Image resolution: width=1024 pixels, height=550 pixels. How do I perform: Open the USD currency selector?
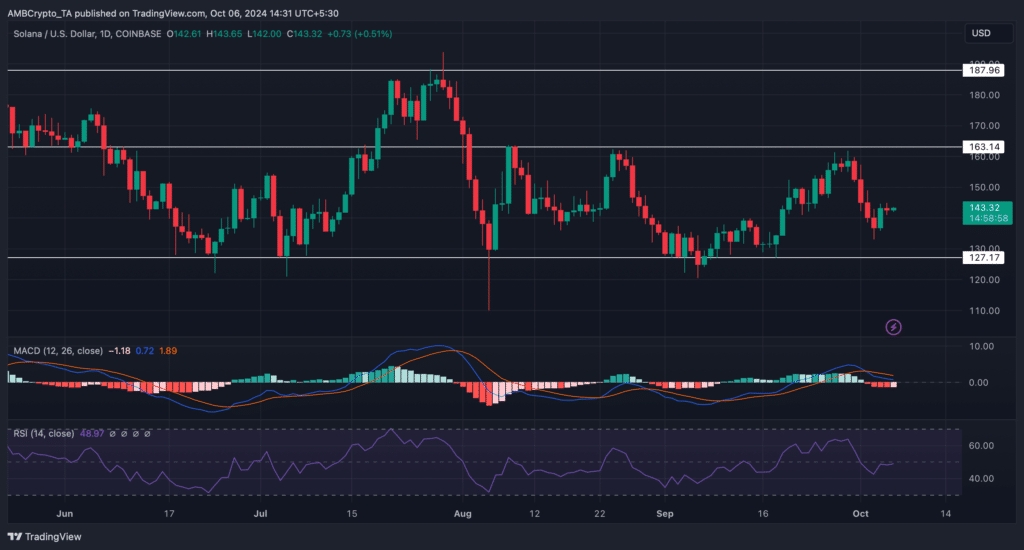tap(980, 34)
